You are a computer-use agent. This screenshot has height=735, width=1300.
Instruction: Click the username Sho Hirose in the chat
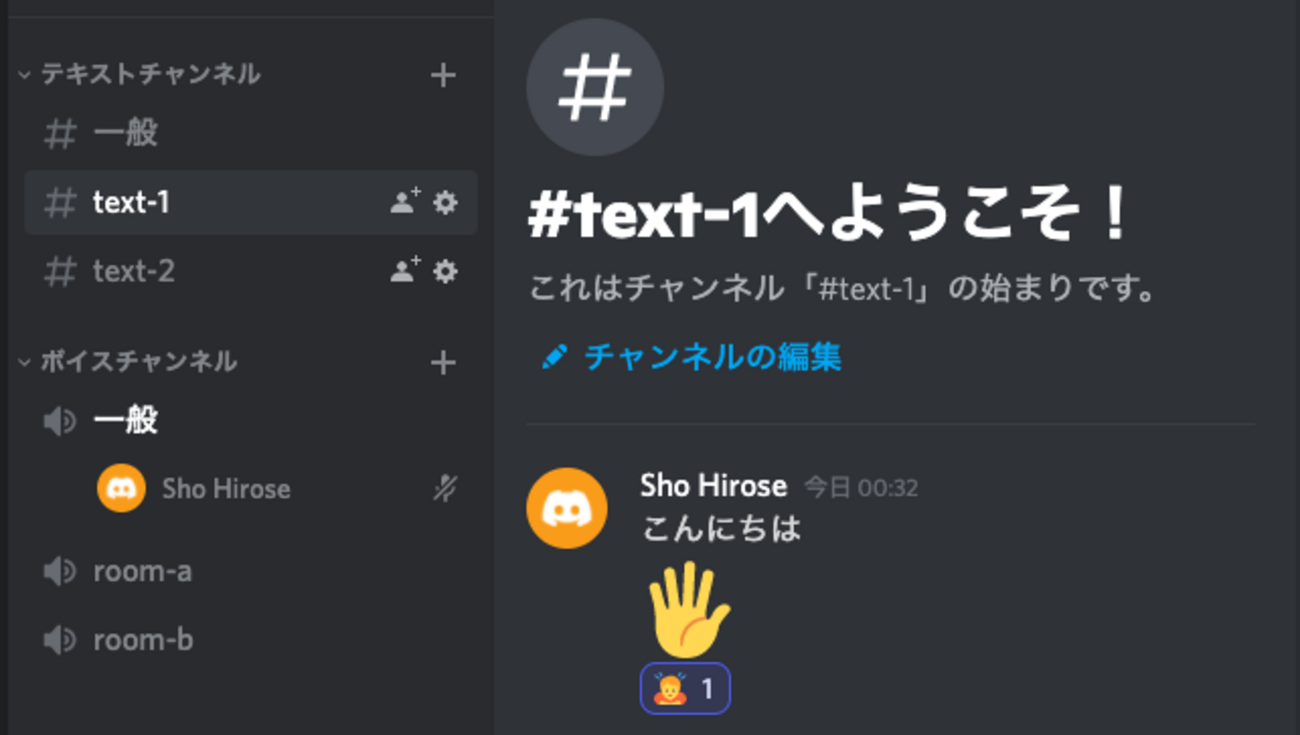click(x=712, y=485)
